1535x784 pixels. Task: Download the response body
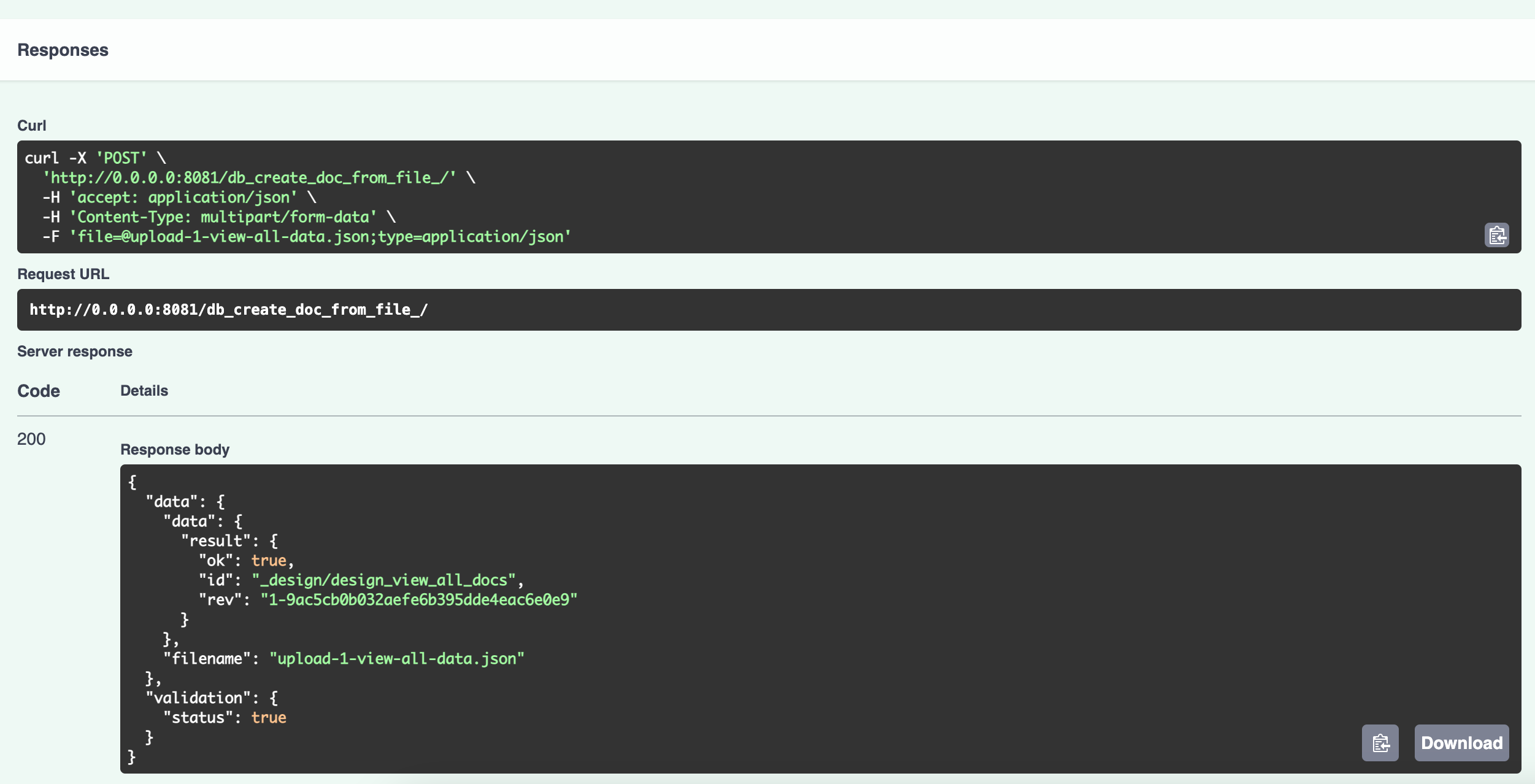pos(1461,743)
